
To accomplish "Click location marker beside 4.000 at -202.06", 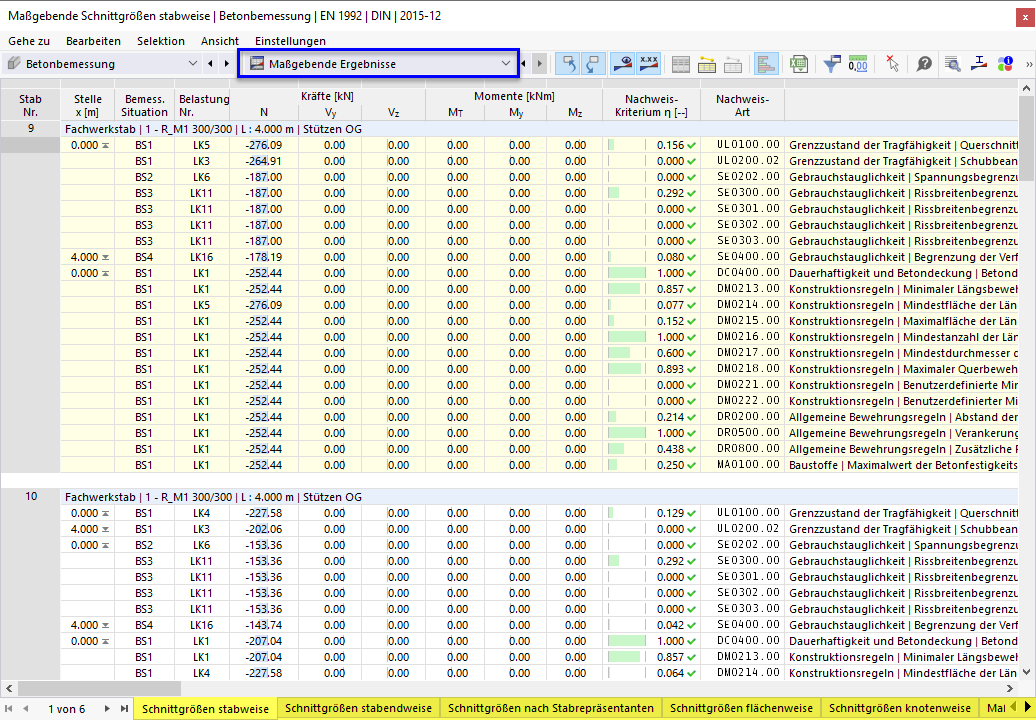I will pos(106,530).
